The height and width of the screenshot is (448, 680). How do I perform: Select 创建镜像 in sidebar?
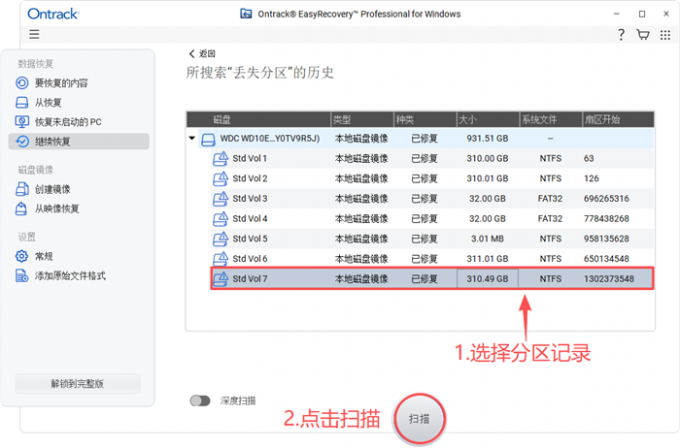52,190
